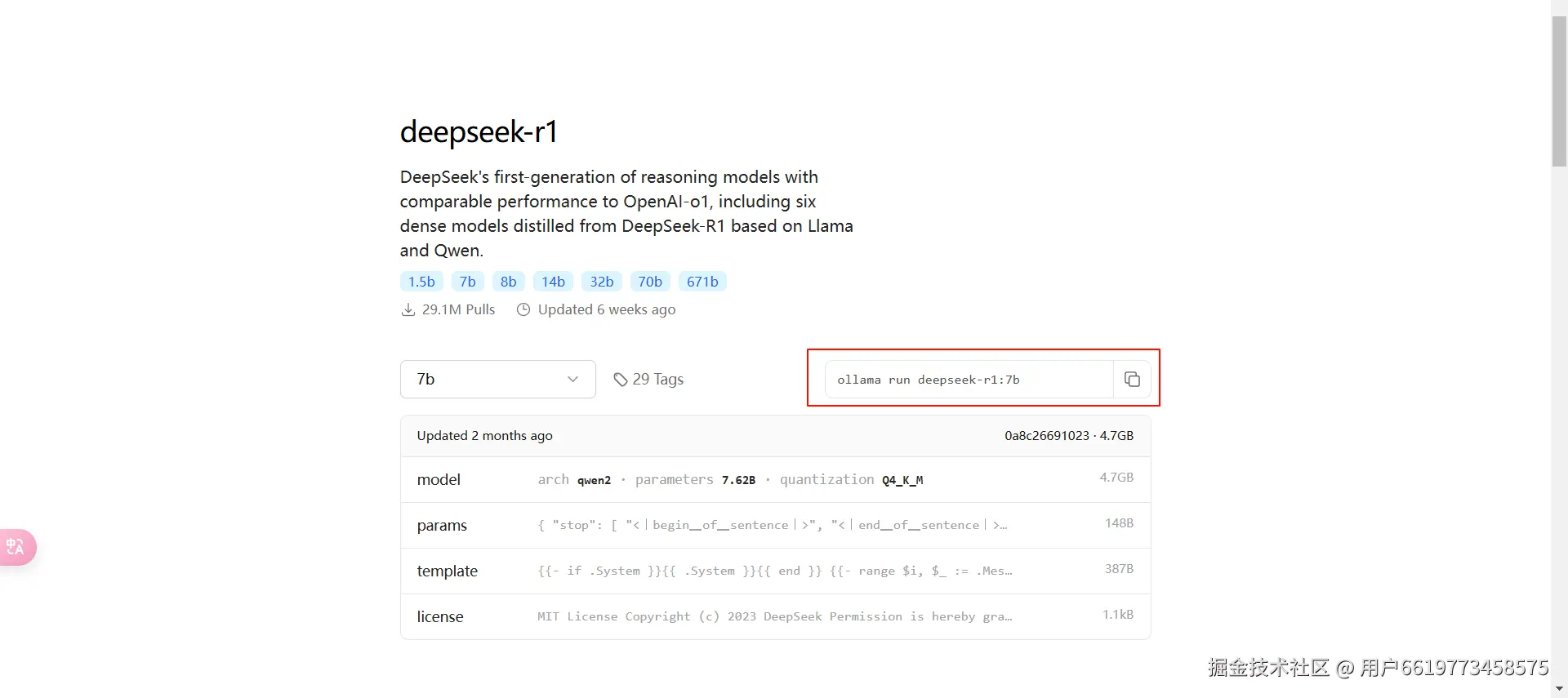The width and height of the screenshot is (1568, 698).
Task: Choose the 14b size tag
Action: point(553,282)
